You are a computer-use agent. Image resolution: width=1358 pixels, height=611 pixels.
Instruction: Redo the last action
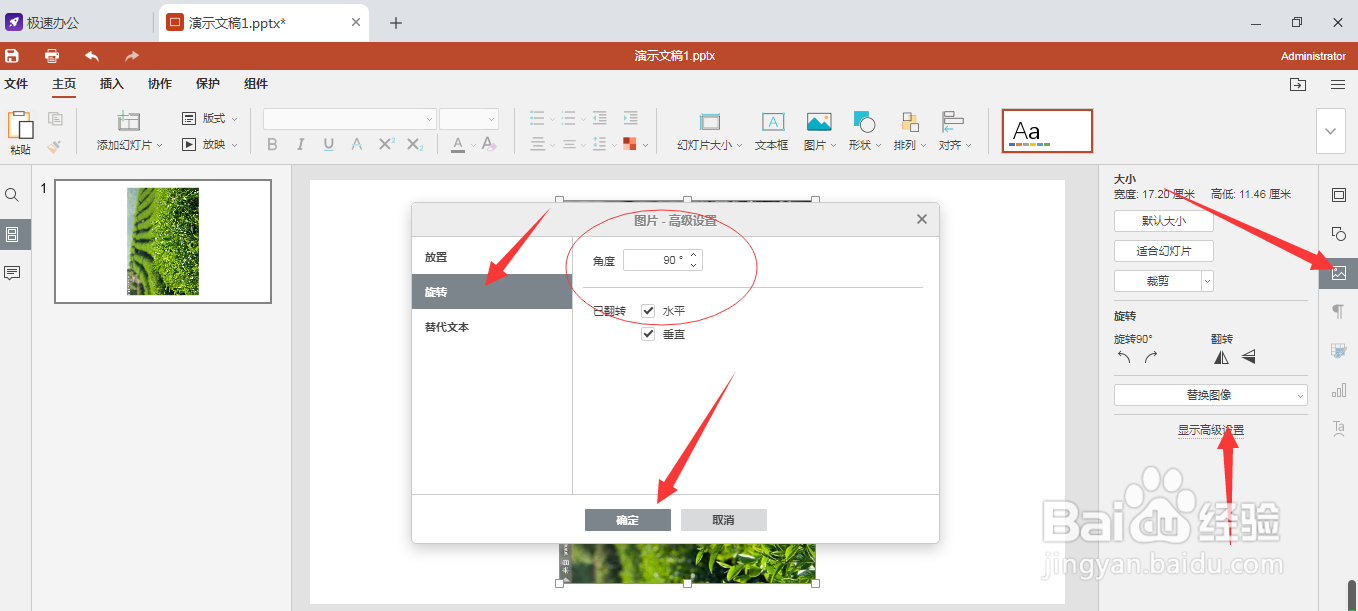[132, 56]
